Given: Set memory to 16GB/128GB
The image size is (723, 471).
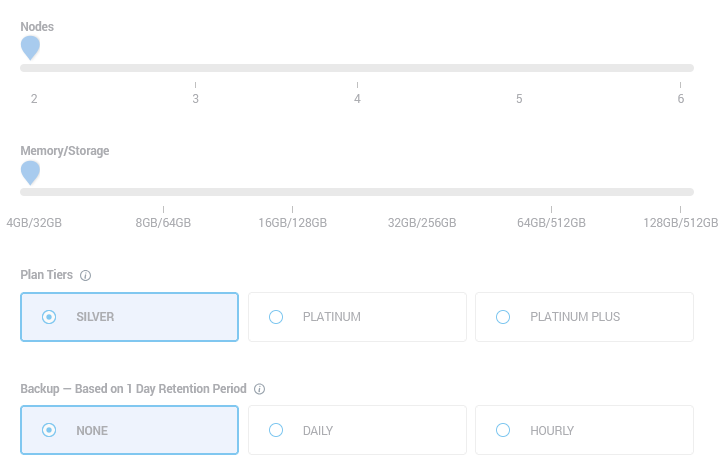Looking at the screenshot, I should [292, 192].
